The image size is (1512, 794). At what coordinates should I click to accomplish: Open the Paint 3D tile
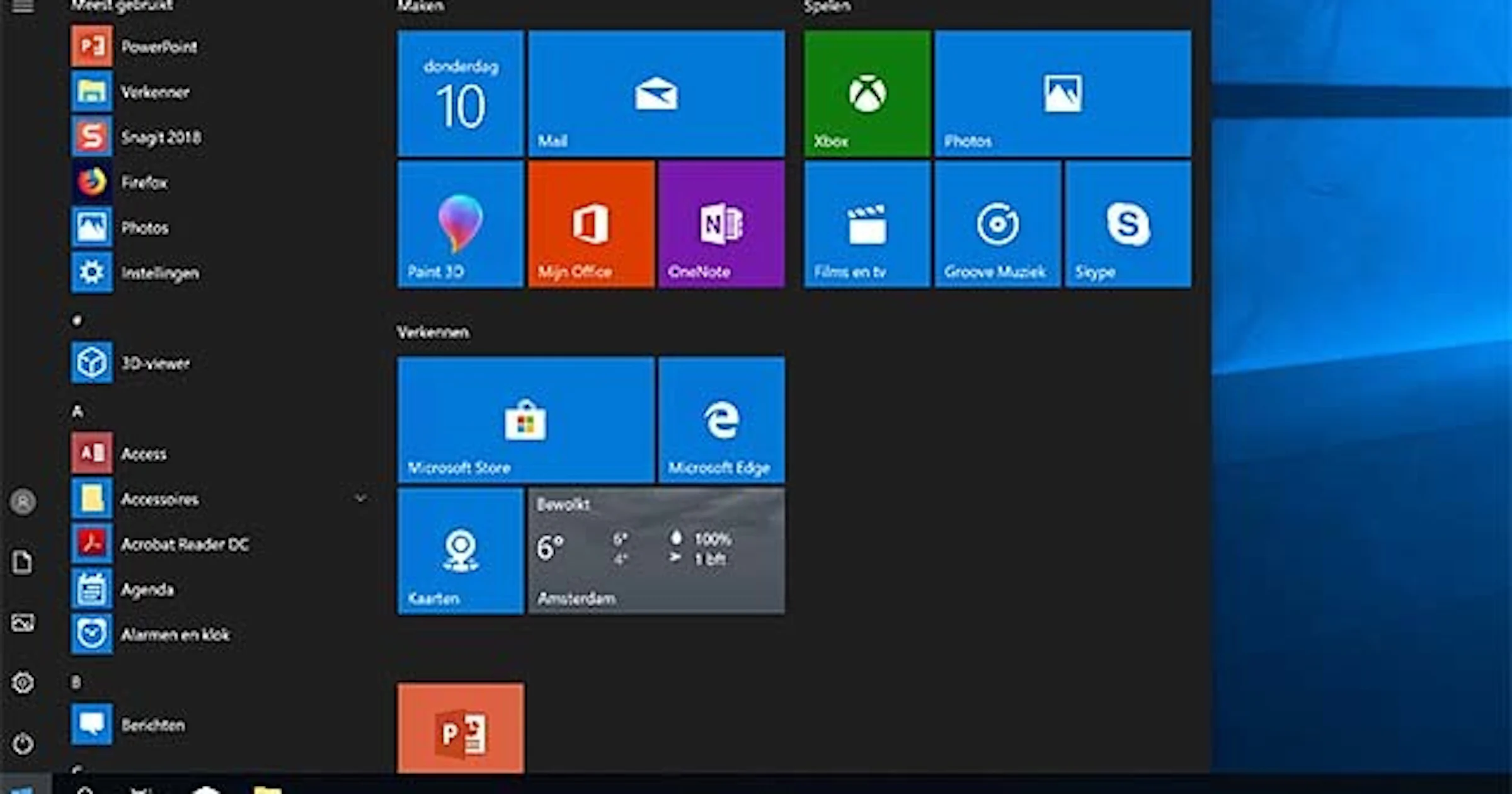pyautogui.click(x=461, y=224)
